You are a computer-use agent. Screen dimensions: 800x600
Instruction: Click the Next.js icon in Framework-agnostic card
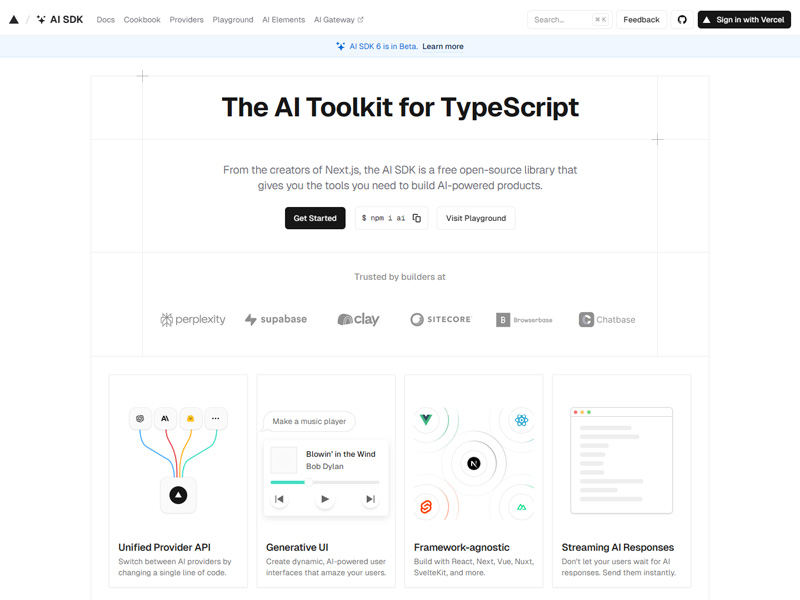click(473, 464)
